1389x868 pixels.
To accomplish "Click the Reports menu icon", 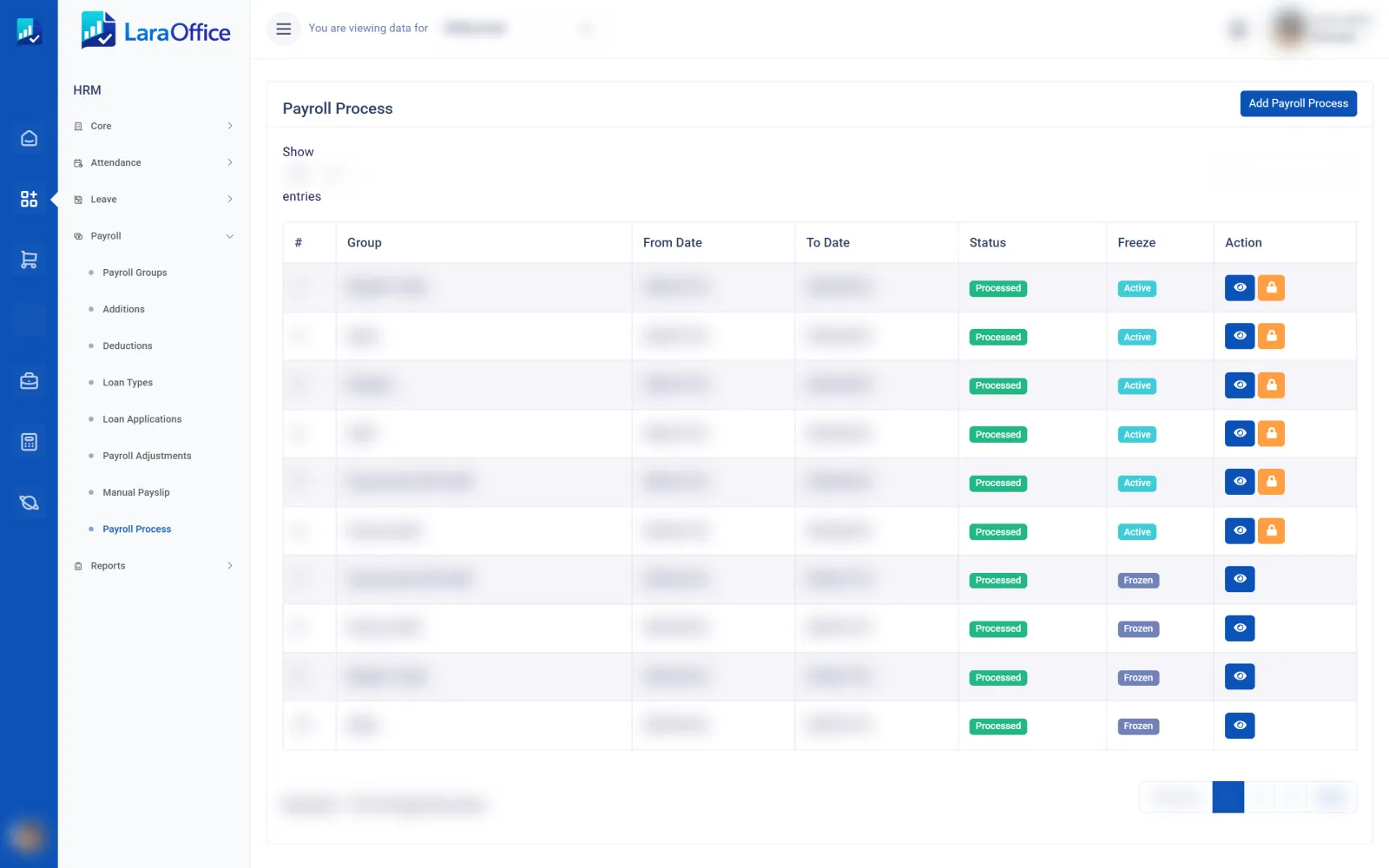I will point(78,566).
